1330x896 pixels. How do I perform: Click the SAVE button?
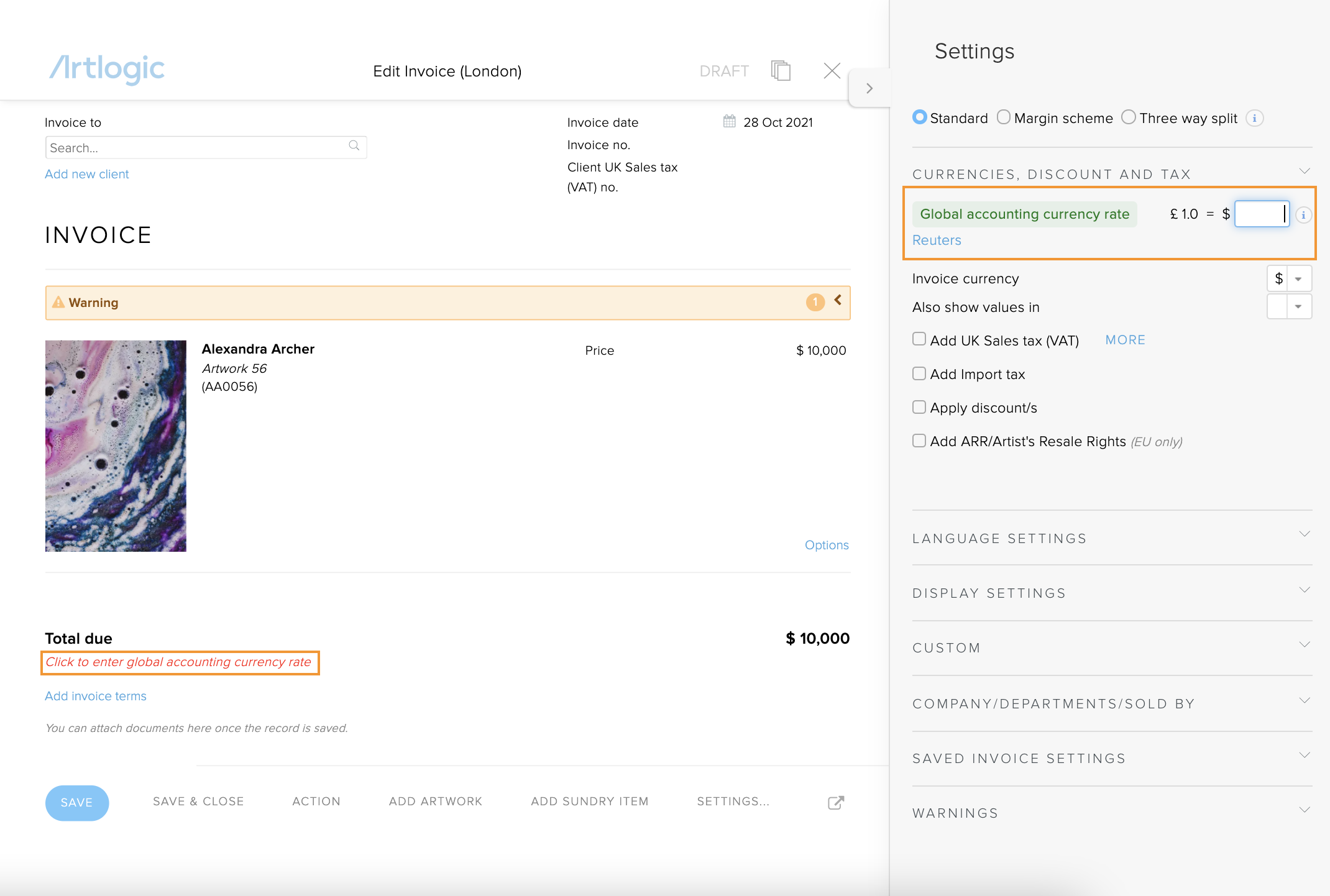click(x=77, y=803)
